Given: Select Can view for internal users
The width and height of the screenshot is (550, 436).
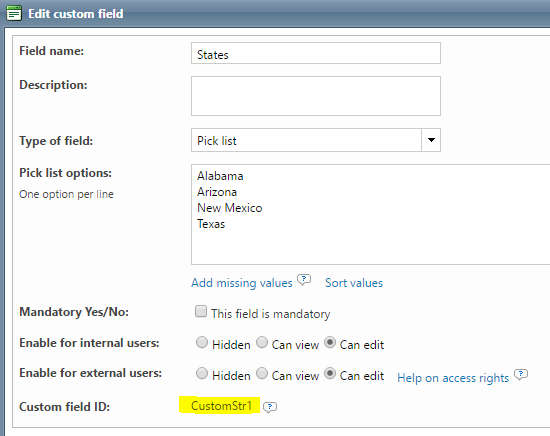Looking at the screenshot, I should (262, 342).
